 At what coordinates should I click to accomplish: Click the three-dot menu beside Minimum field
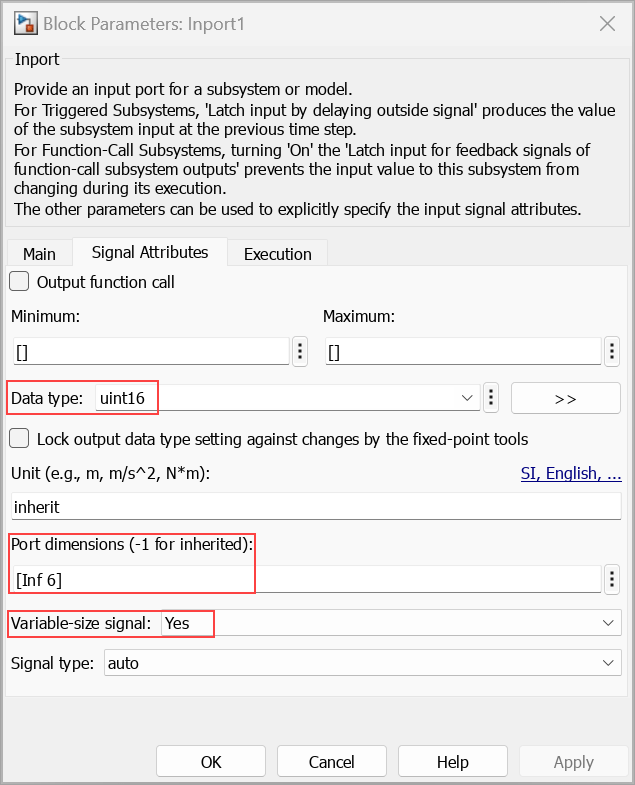(299, 352)
